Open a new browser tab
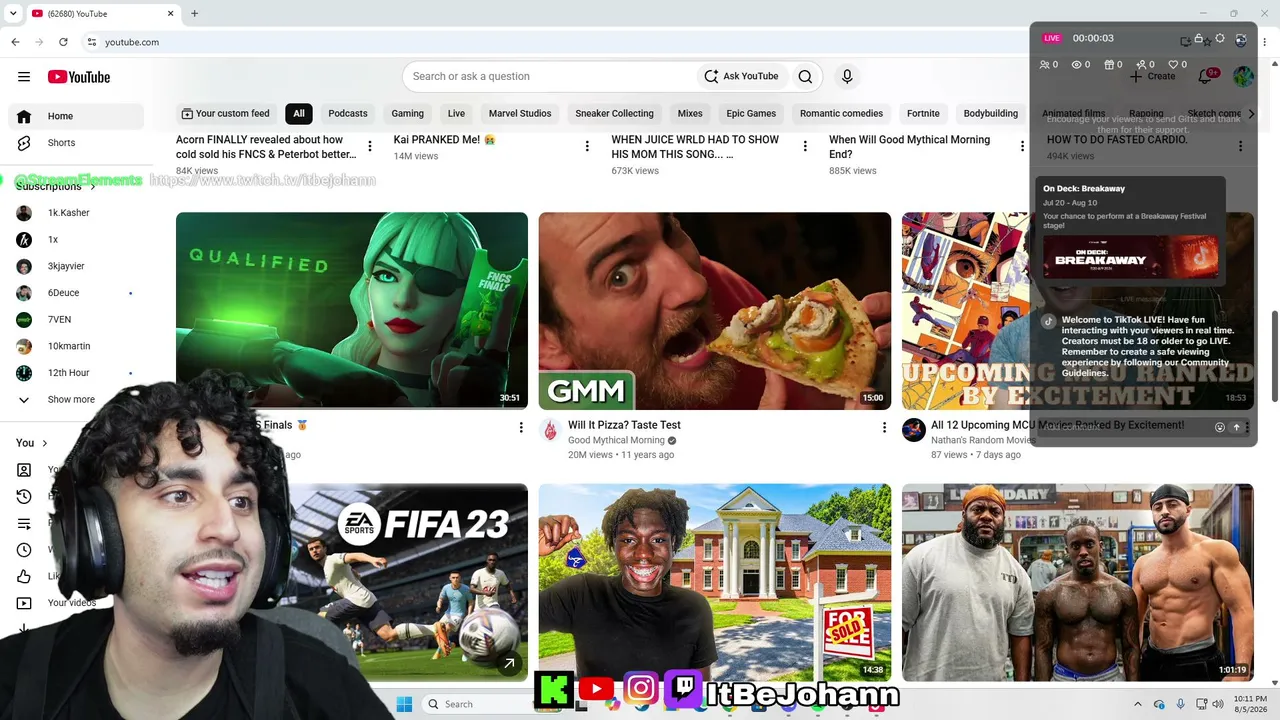Image resolution: width=1280 pixels, height=720 pixels. [194, 14]
